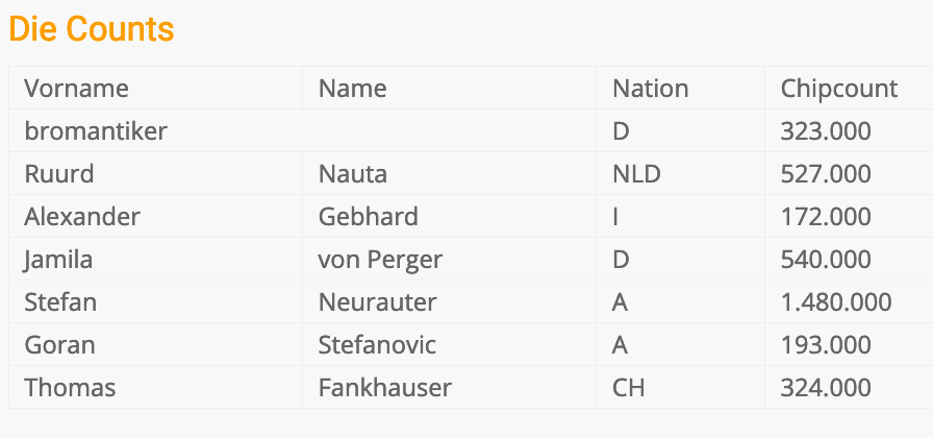Select the 172.000 chipcount cell
The height and width of the screenshot is (438, 933).
coord(825,217)
